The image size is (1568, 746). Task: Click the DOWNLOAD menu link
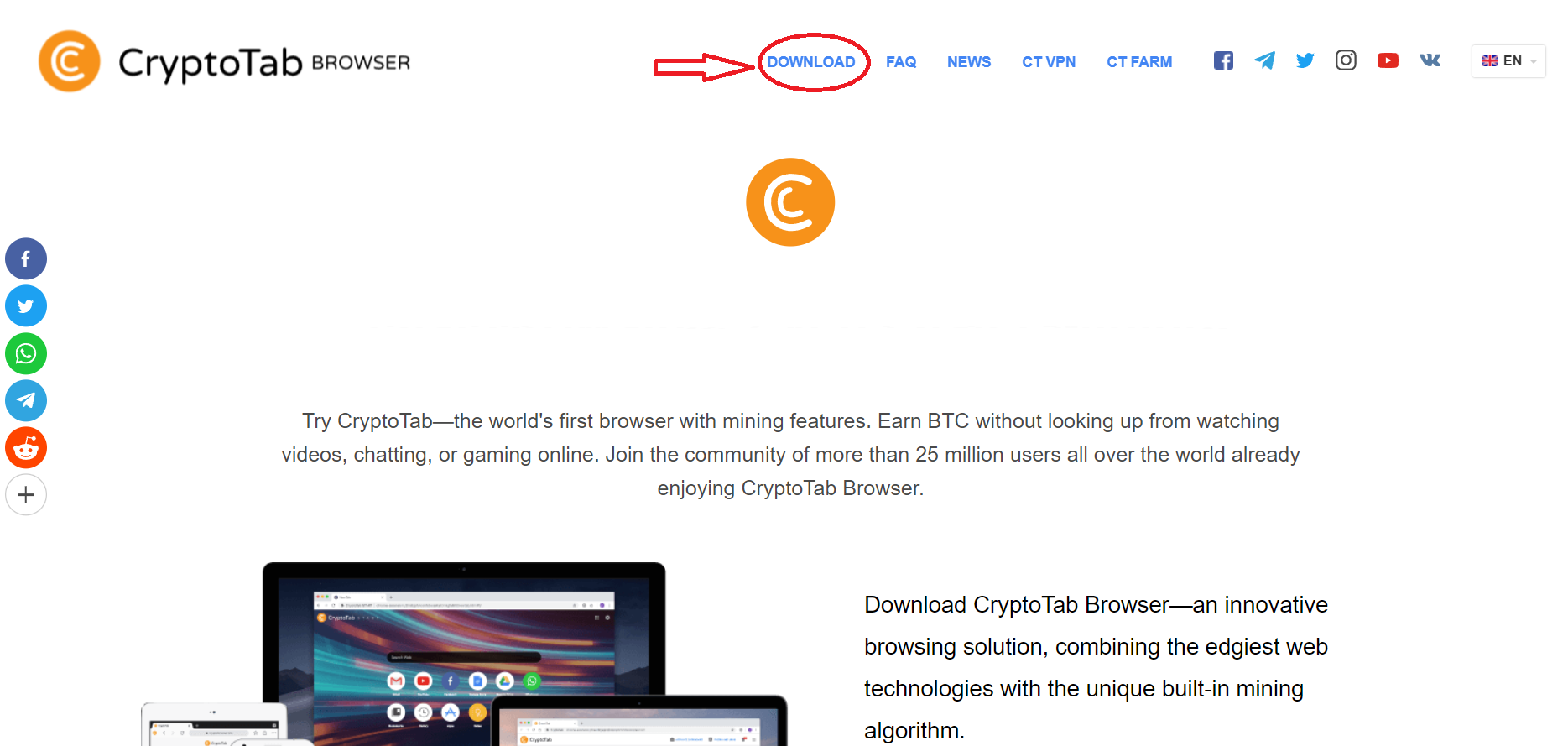(x=811, y=62)
